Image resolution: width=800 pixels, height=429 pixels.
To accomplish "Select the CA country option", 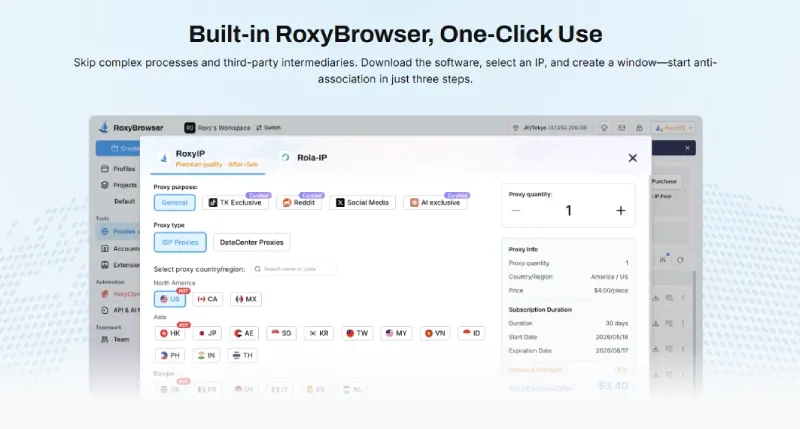I will click(208, 299).
